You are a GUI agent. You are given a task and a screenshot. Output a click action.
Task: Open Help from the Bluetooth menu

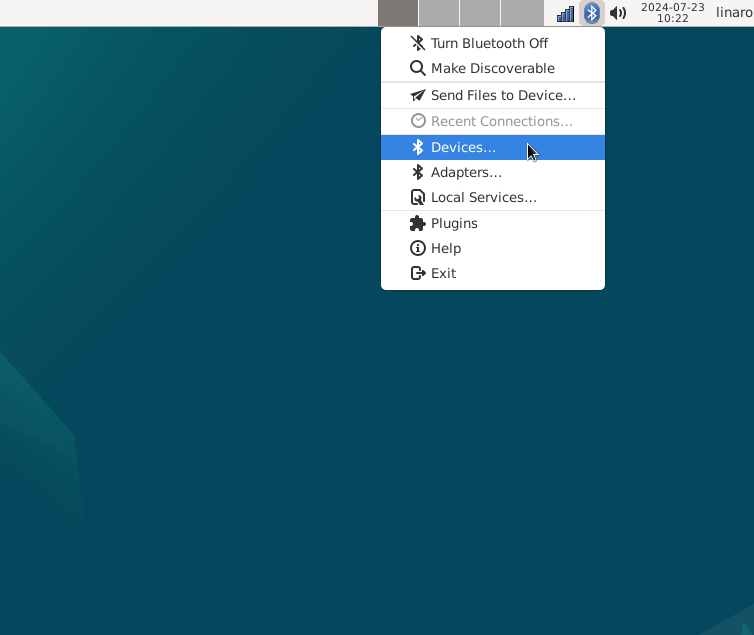tap(493, 248)
